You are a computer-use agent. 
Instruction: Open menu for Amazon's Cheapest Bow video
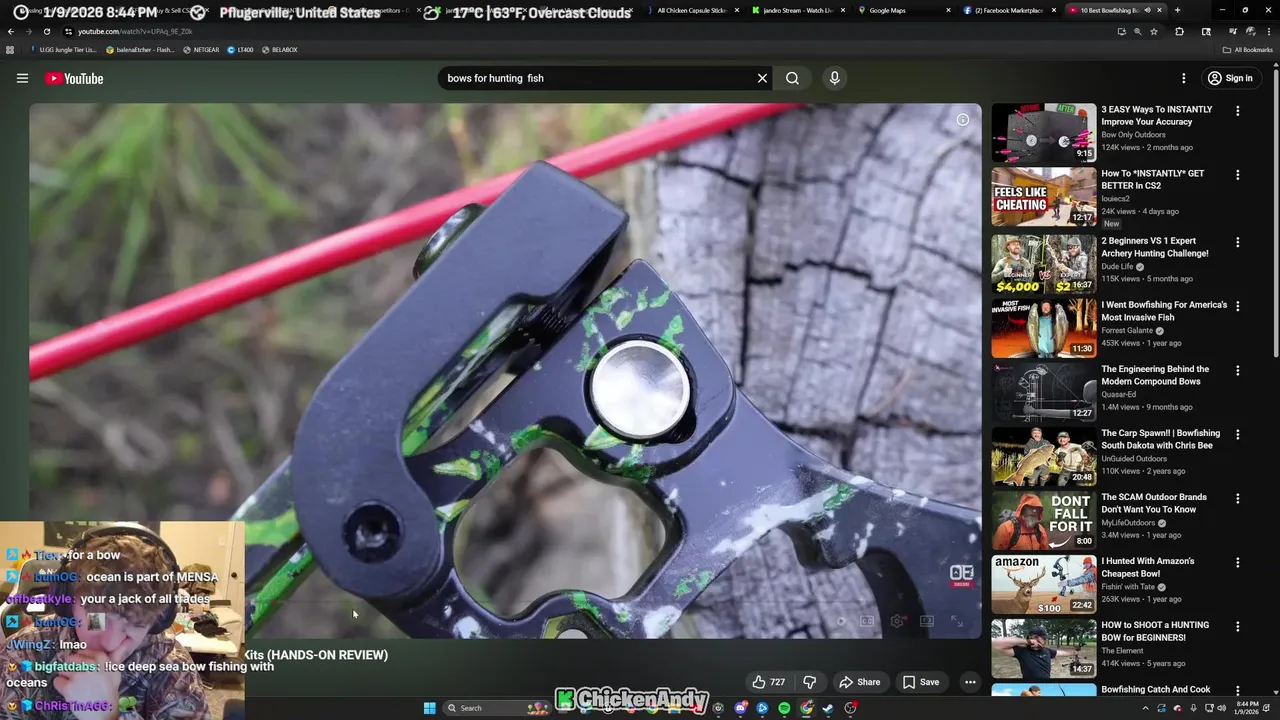(x=1237, y=562)
